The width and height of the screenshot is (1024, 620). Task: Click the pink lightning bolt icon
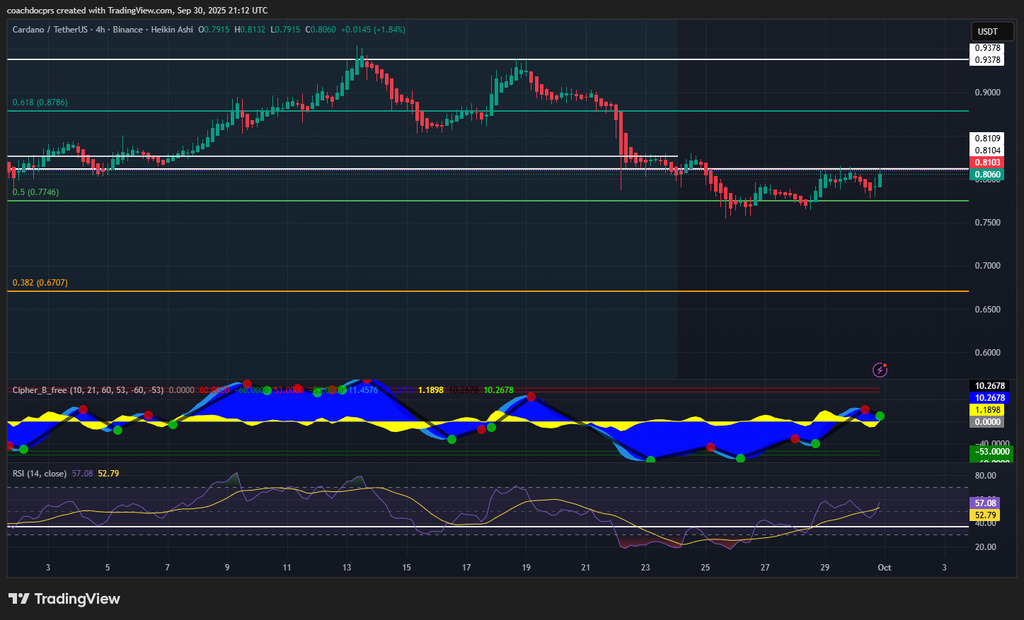pos(880,370)
